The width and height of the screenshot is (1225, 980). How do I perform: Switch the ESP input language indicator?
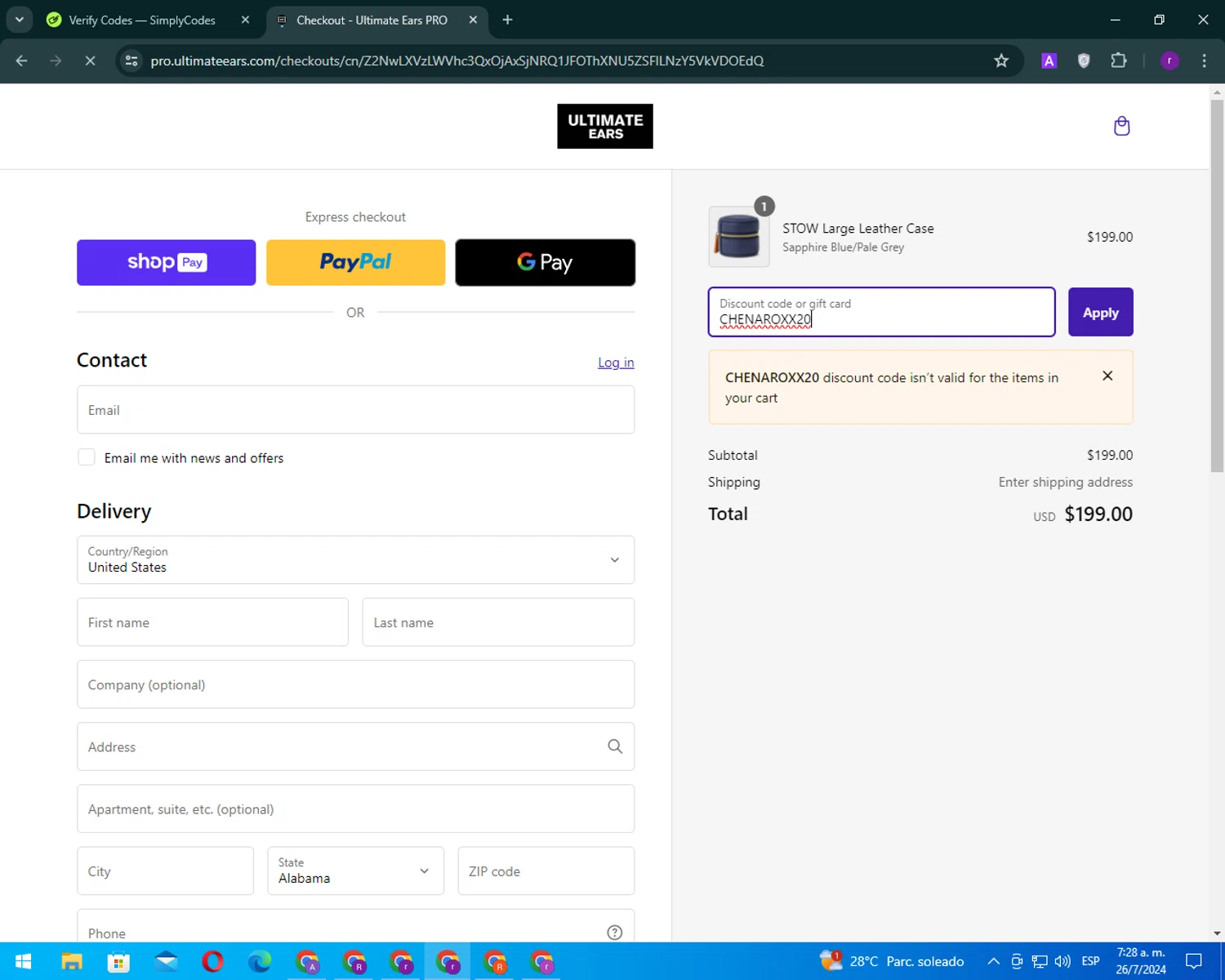click(x=1090, y=961)
